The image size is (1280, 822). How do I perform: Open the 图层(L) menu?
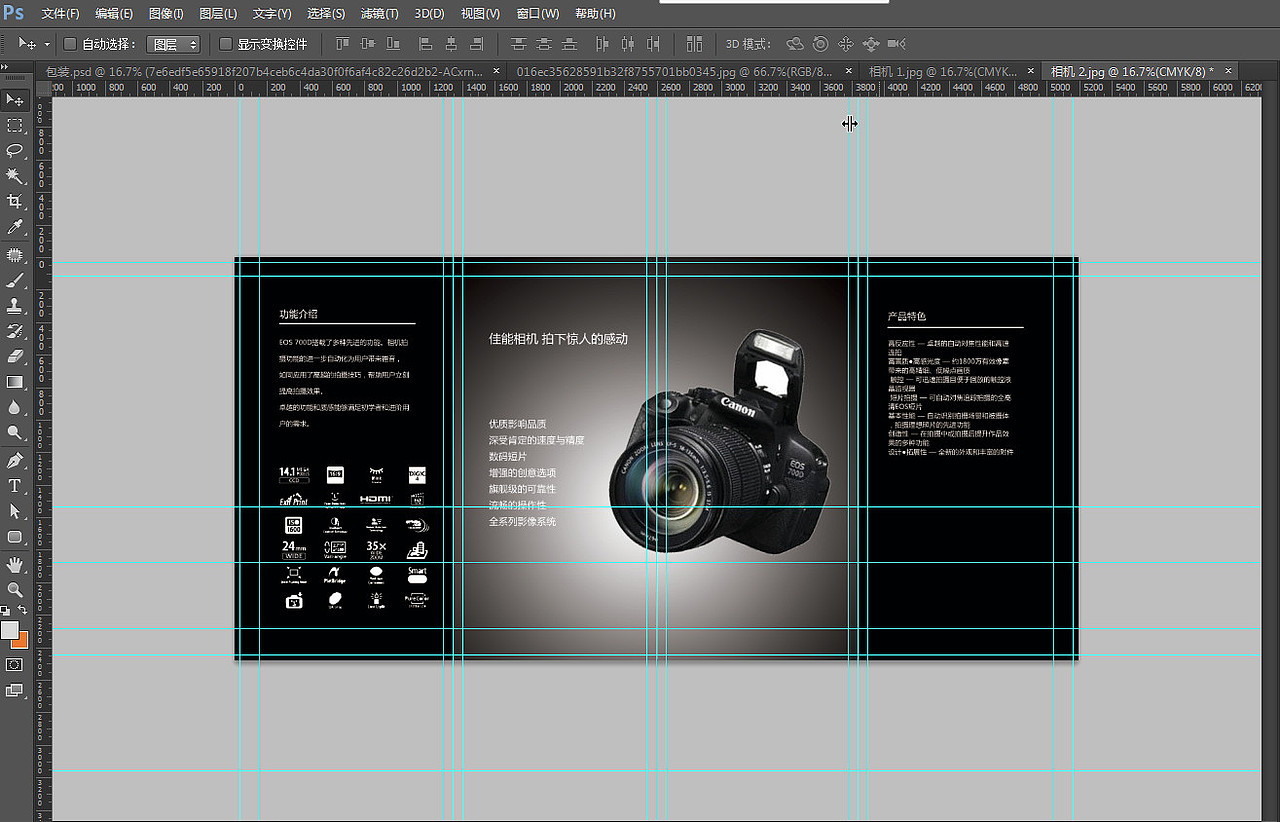218,14
